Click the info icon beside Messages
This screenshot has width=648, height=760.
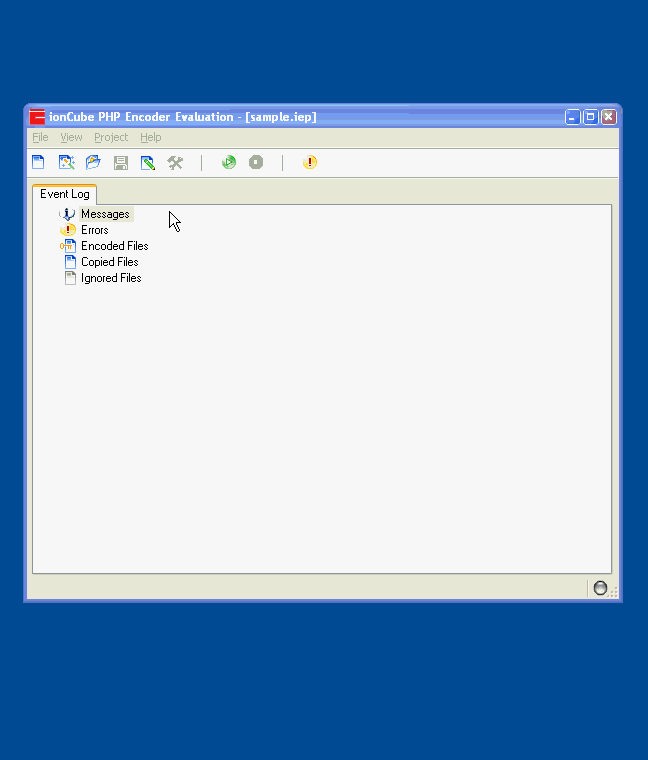tap(67, 214)
